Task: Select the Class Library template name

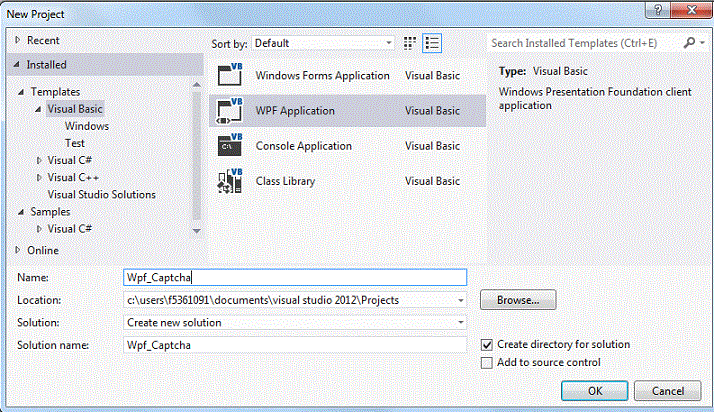Action: coord(285,181)
